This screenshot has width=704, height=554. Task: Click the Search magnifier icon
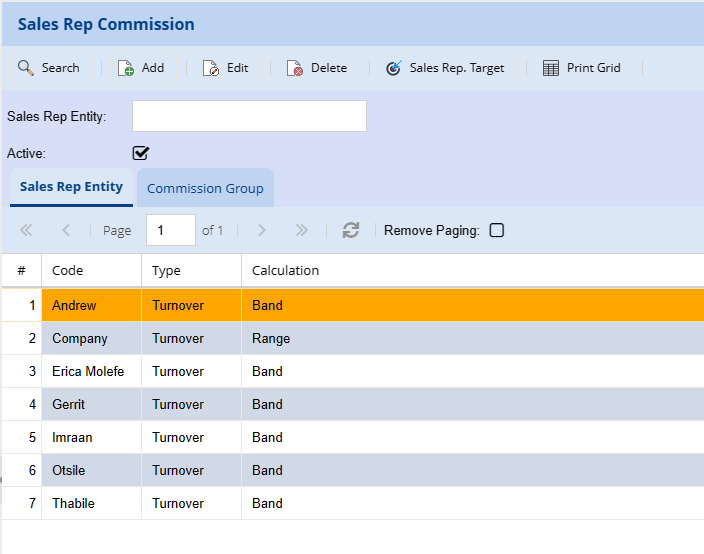26,68
